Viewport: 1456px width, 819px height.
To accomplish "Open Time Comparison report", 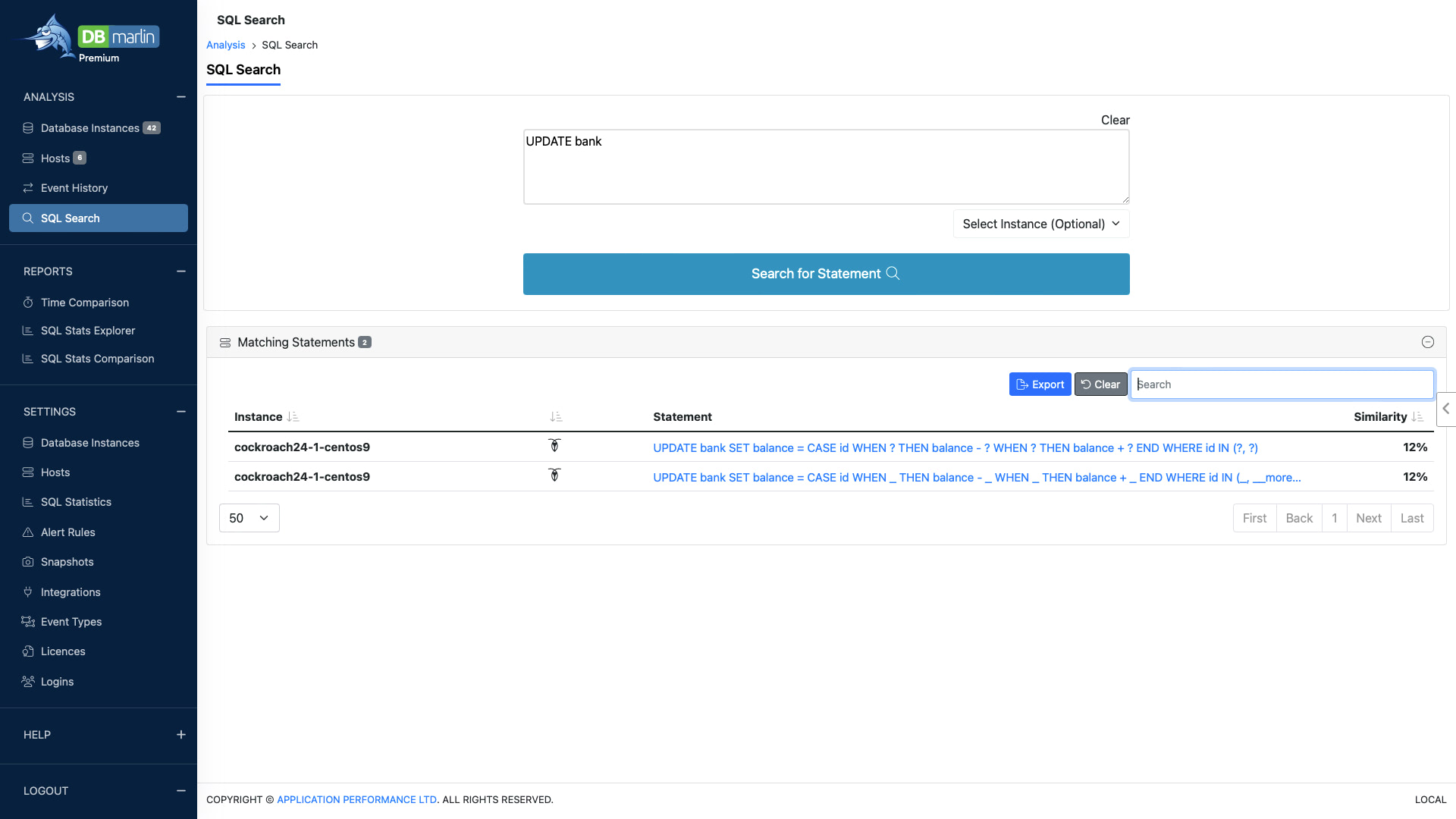I will [85, 303].
